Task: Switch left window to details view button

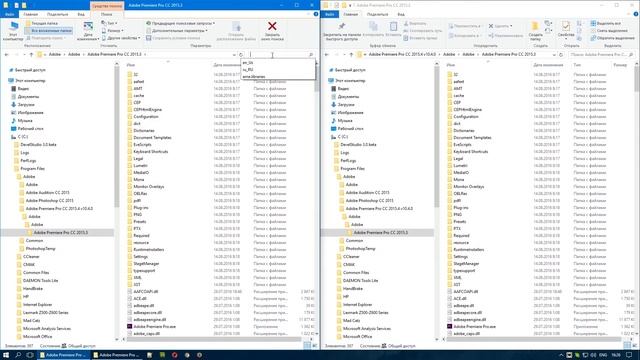Action: point(307,346)
